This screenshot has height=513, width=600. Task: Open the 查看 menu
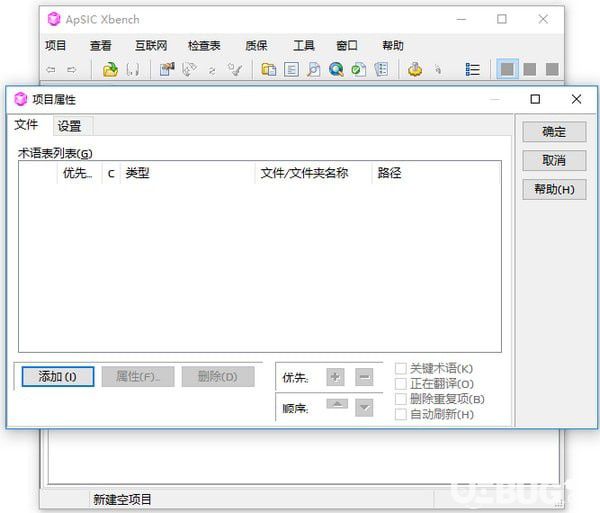point(101,46)
